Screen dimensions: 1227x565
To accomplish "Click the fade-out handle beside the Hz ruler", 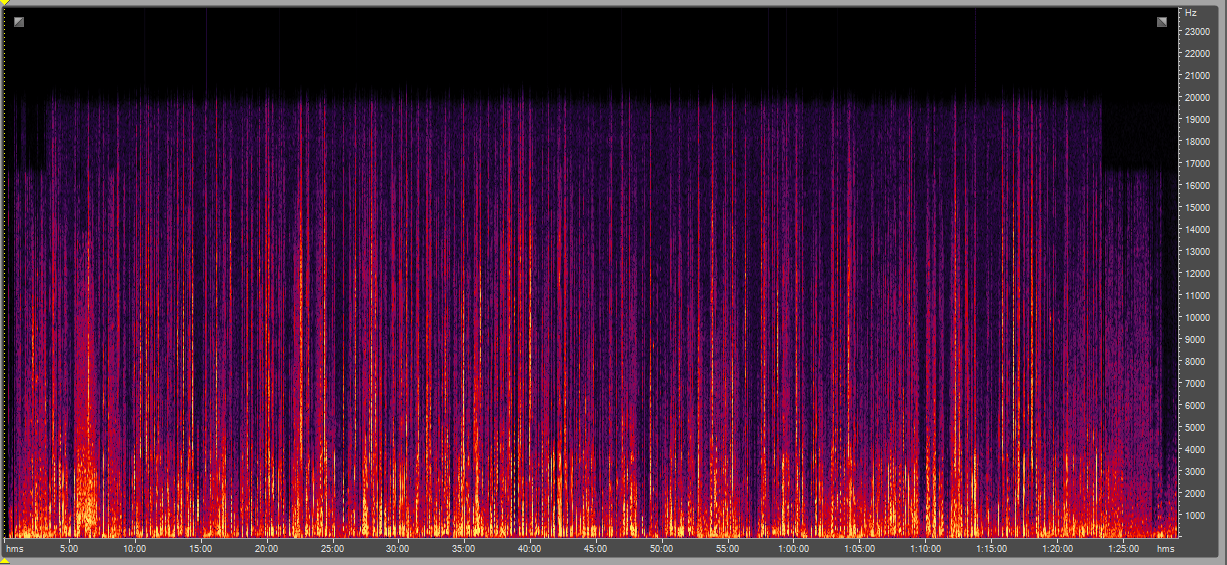I will pyautogui.click(x=1162, y=22).
